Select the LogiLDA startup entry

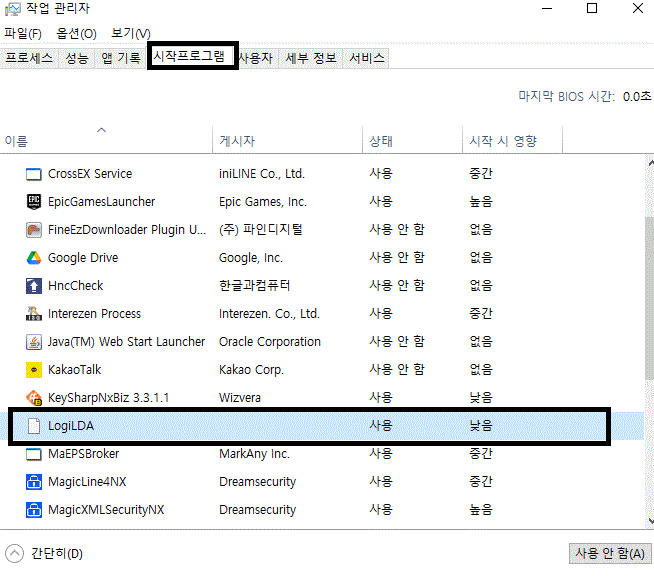[x=309, y=426]
